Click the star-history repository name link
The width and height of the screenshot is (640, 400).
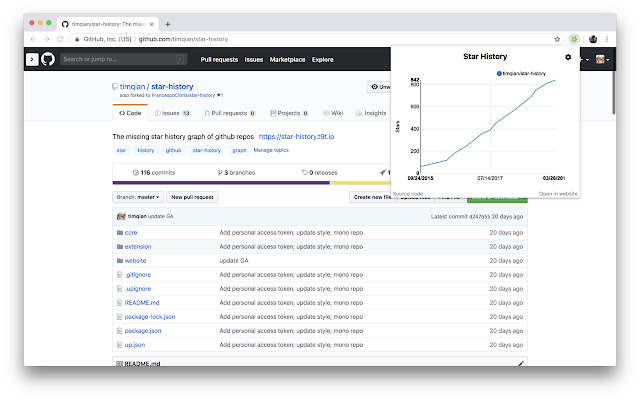(x=172, y=87)
